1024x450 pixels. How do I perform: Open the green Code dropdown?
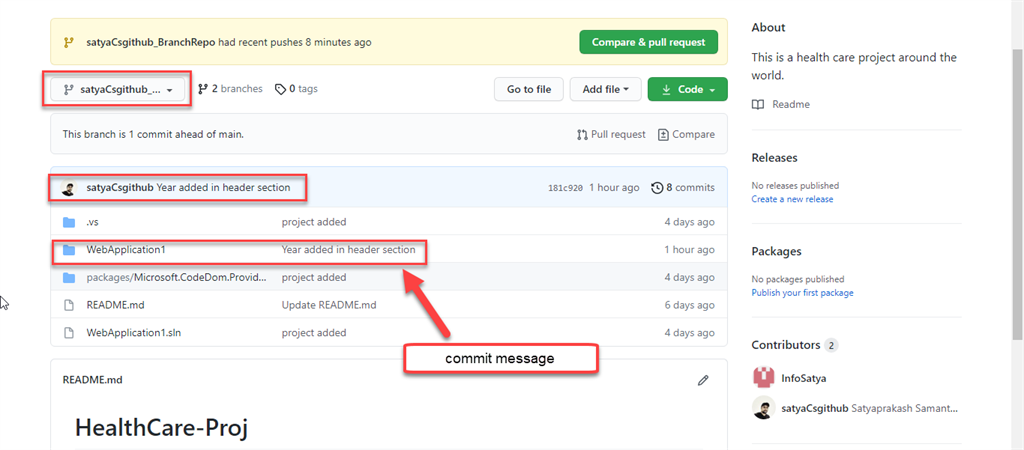(x=688, y=89)
